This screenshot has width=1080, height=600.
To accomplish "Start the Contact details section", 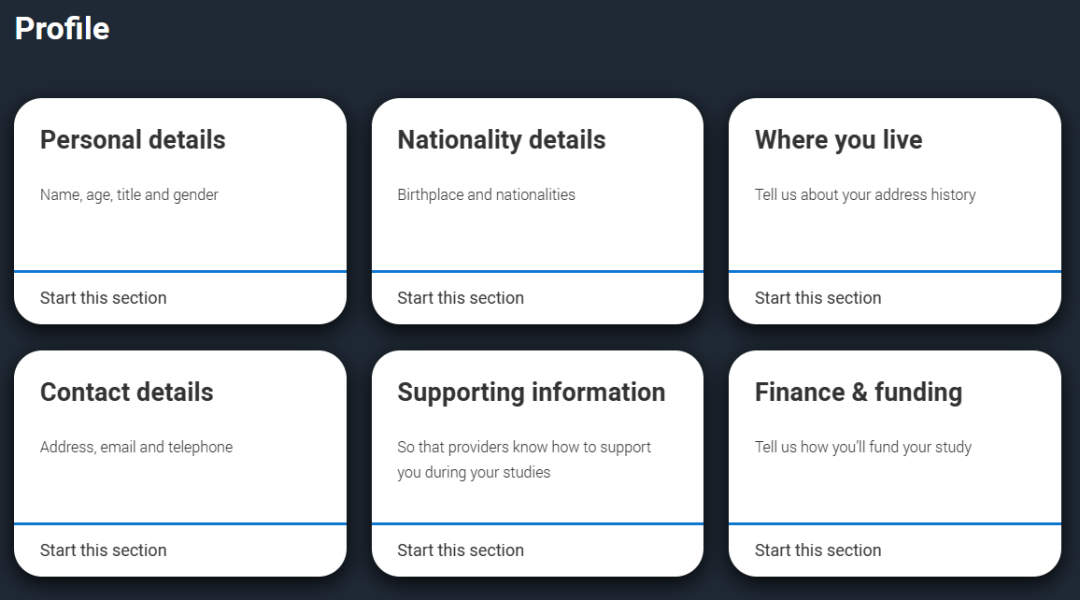I will pos(103,550).
